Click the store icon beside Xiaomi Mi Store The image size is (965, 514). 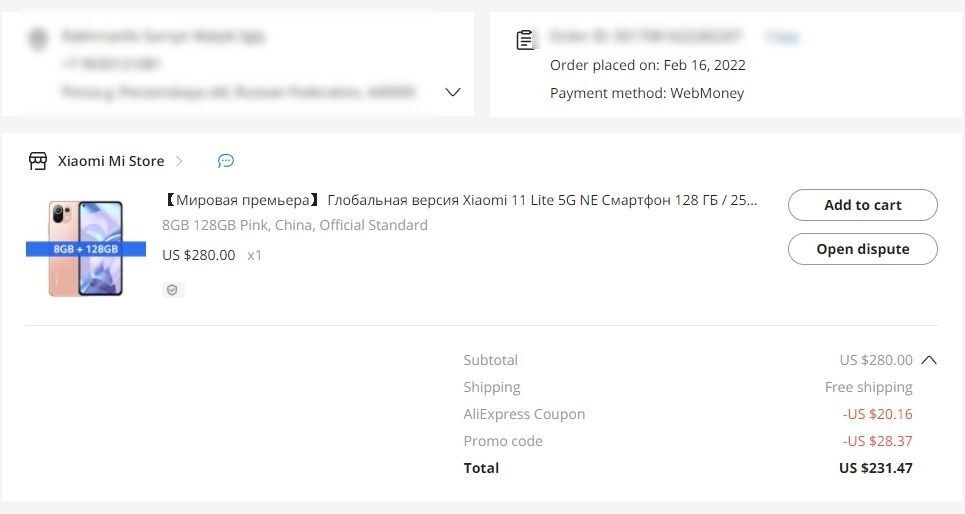pos(38,161)
